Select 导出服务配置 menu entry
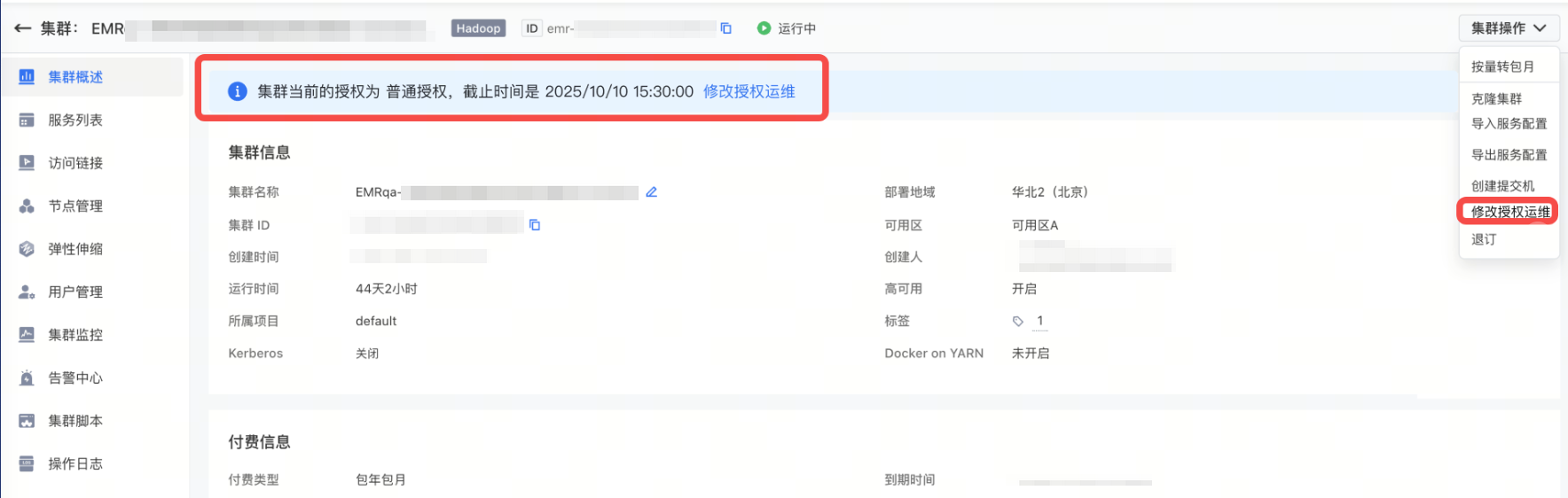 point(1509,154)
